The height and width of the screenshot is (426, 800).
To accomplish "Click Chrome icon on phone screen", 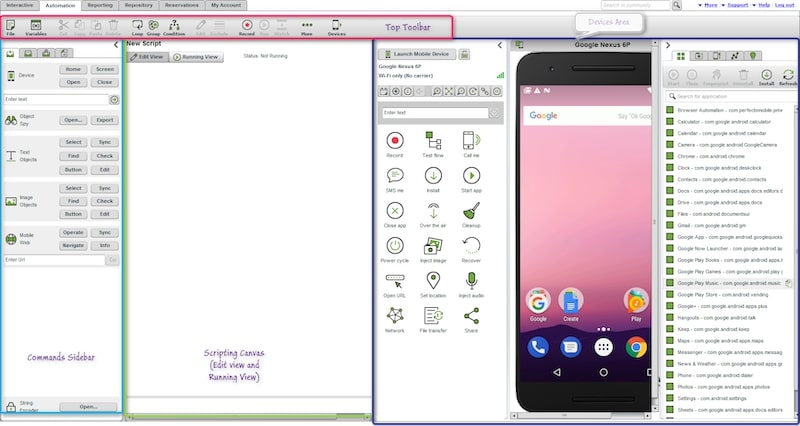I will pos(636,347).
